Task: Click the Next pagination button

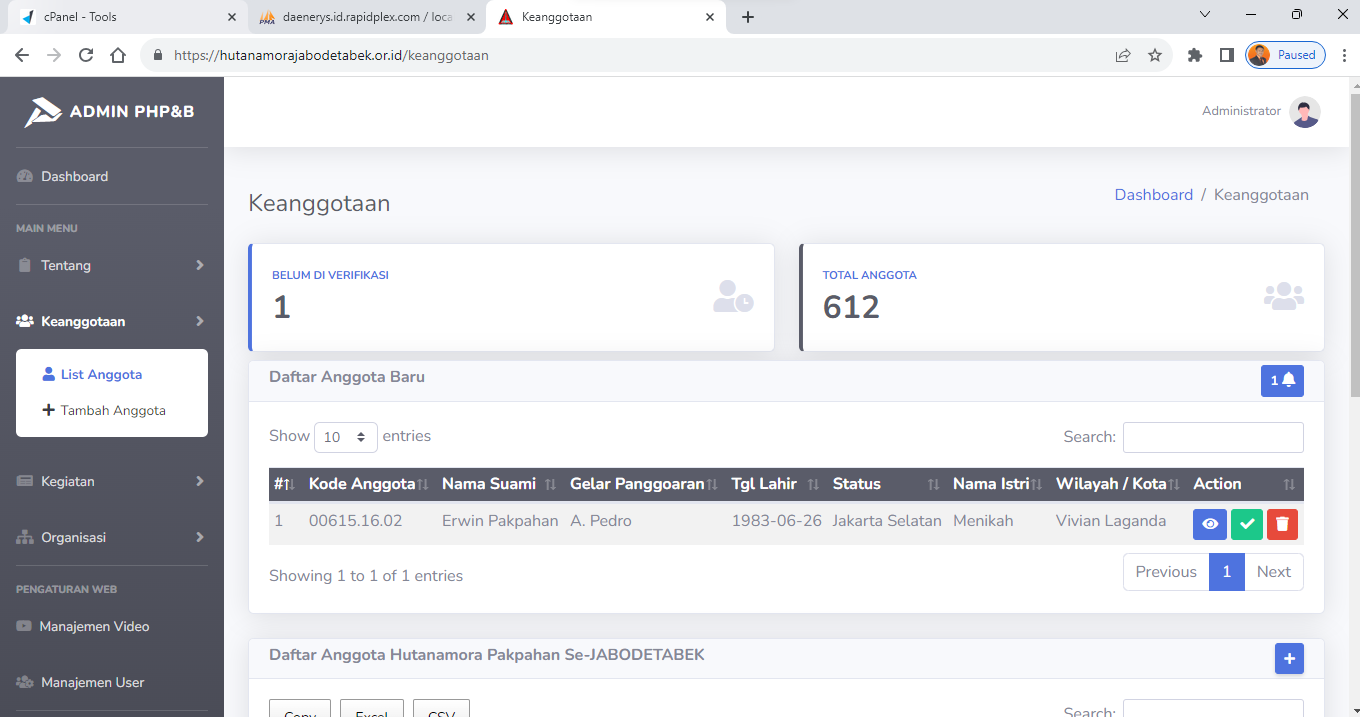Action: 1273,572
